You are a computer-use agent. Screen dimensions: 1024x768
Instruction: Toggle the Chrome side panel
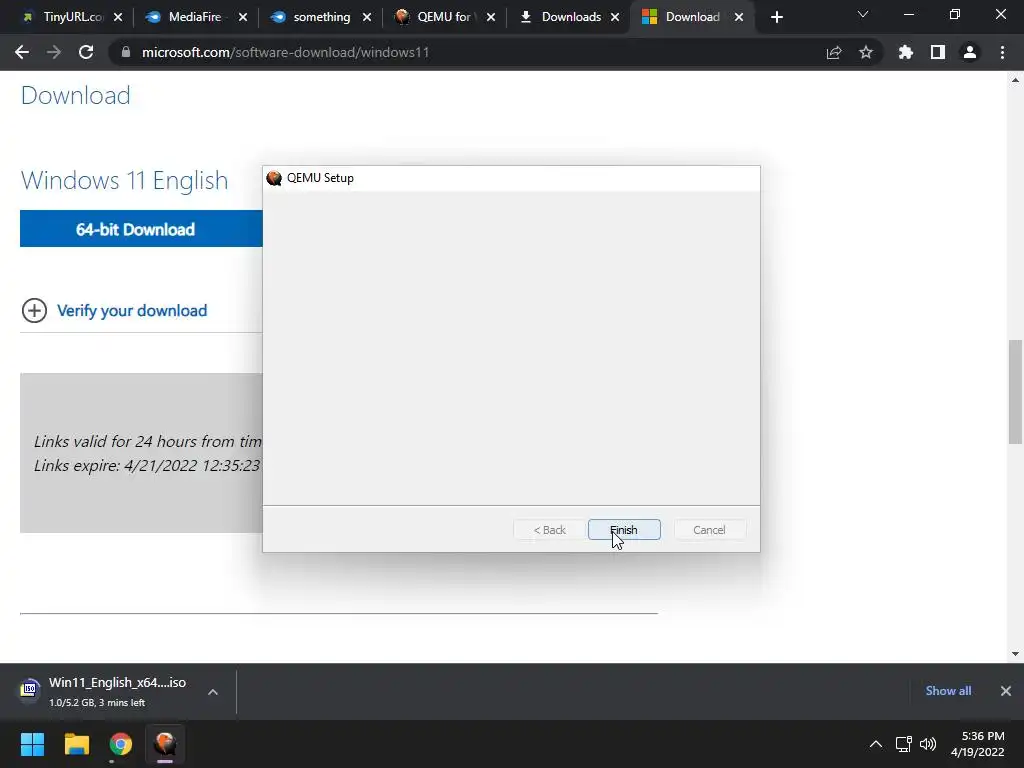point(938,52)
